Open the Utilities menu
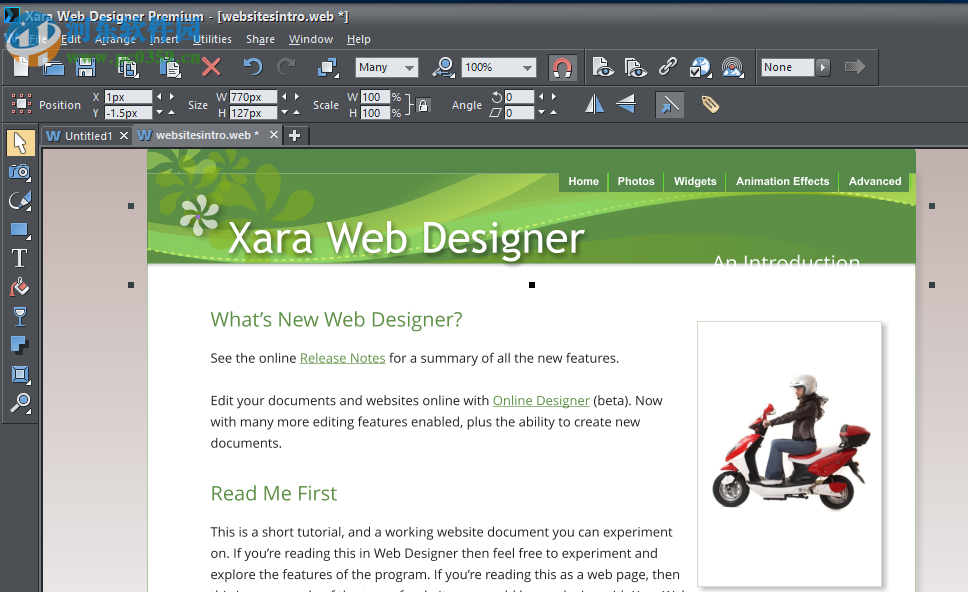The height and width of the screenshot is (592, 968). click(212, 39)
